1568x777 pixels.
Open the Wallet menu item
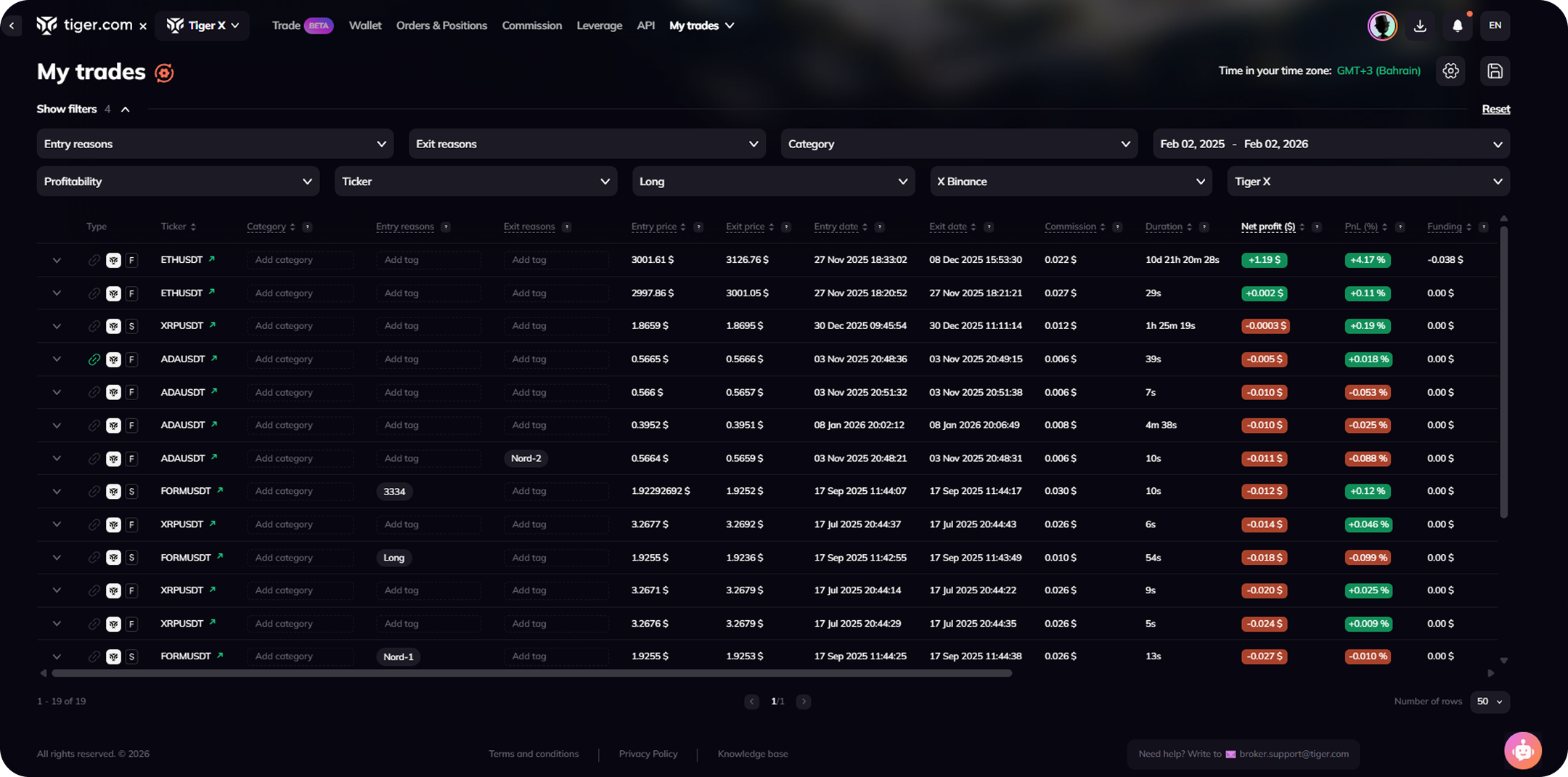[364, 25]
